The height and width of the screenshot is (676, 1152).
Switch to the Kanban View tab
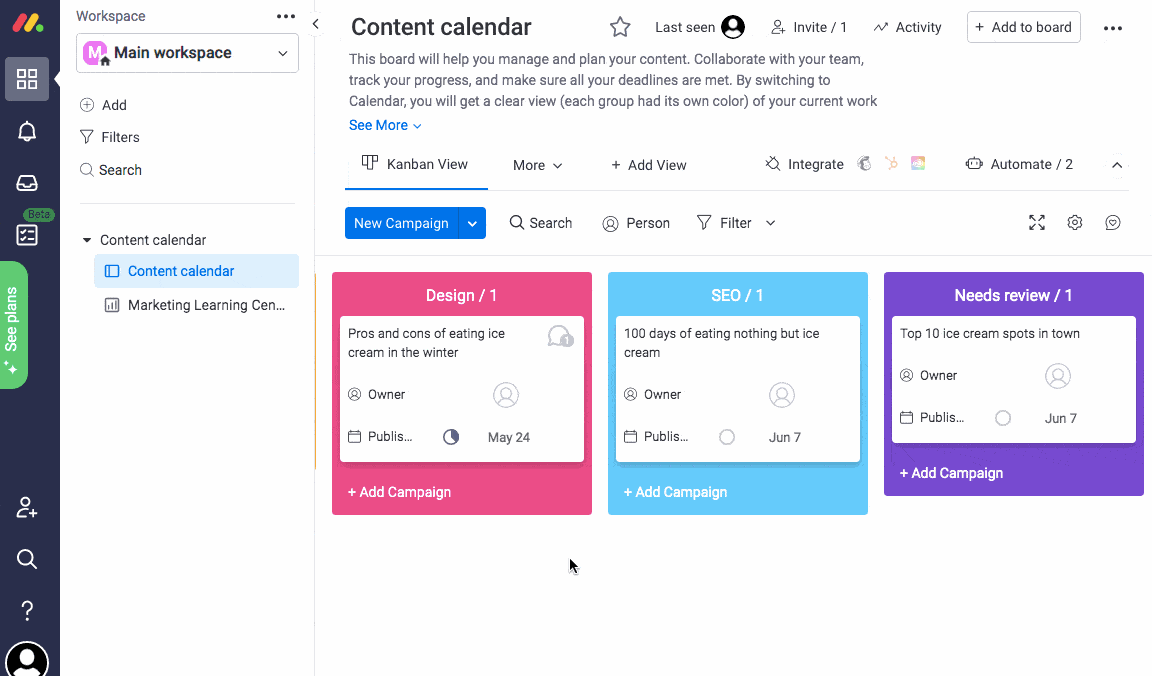pyautogui.click(x=416, y=165)
